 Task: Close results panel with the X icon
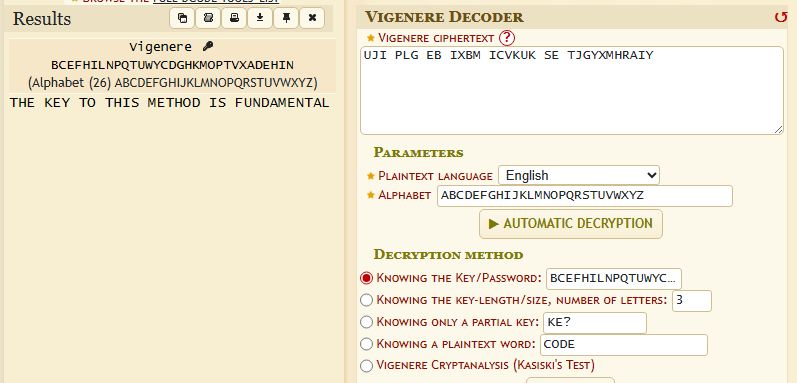click(x=312, y=18)
